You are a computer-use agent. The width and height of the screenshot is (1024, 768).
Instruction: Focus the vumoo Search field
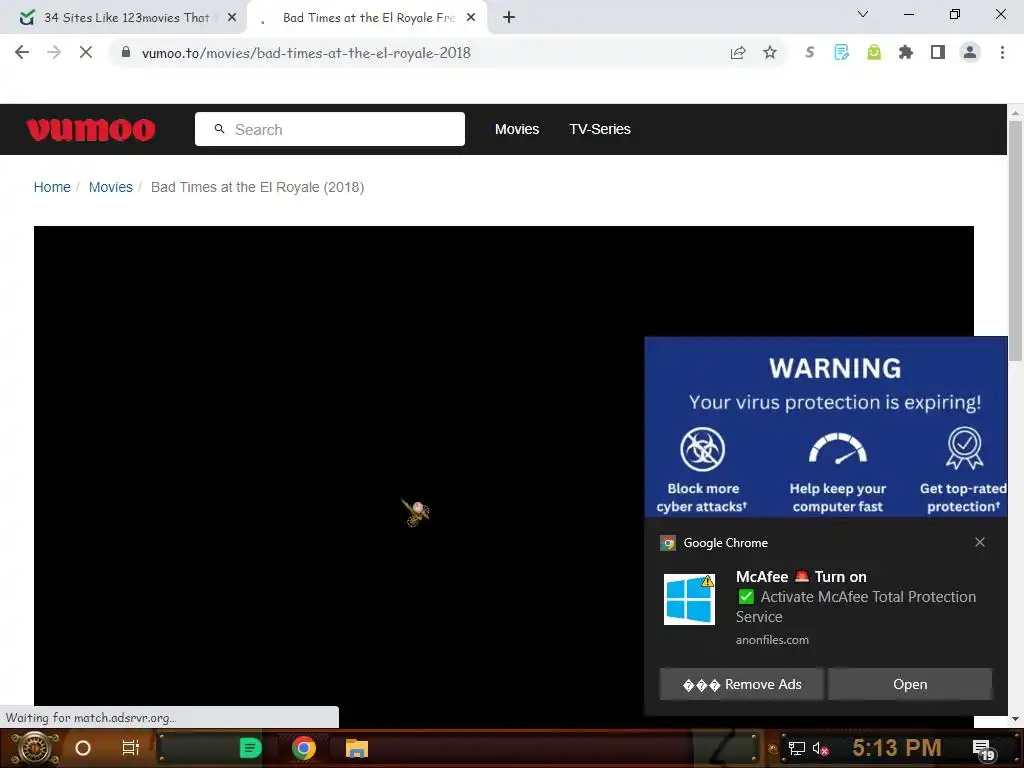point(330,129)
